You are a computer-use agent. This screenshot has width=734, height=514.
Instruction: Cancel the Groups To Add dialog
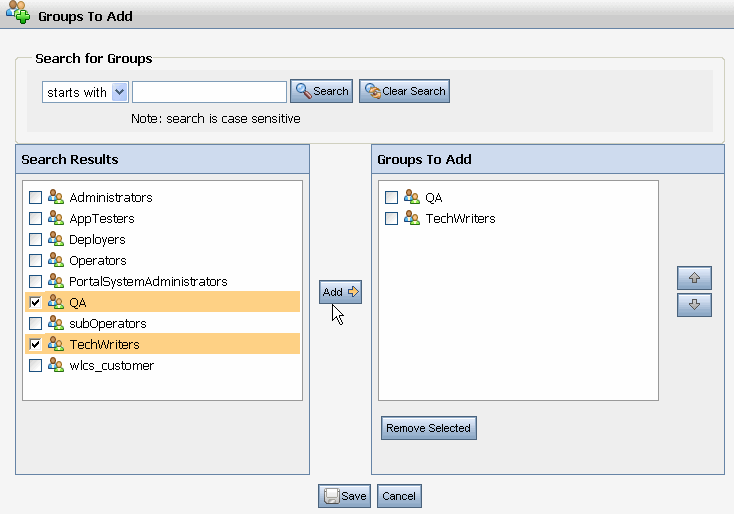pyautogui.click(x=398, y=496)
